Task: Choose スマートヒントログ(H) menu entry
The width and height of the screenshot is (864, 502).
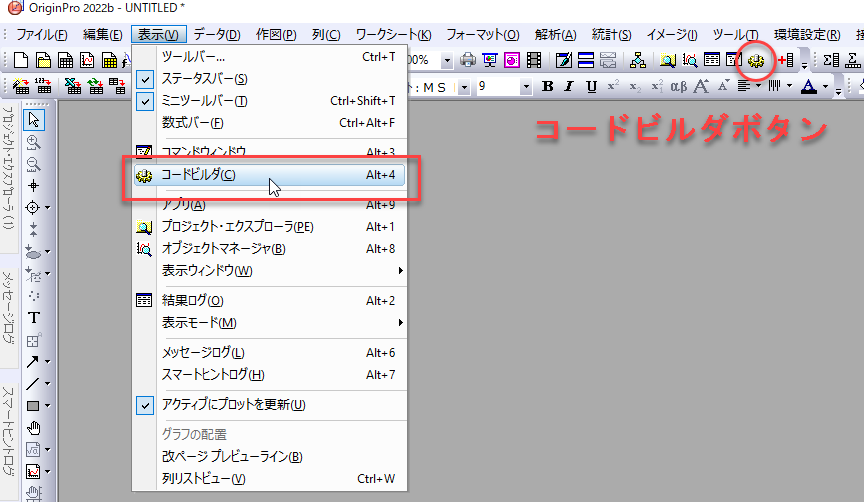Action: click(x=270, y=375)
